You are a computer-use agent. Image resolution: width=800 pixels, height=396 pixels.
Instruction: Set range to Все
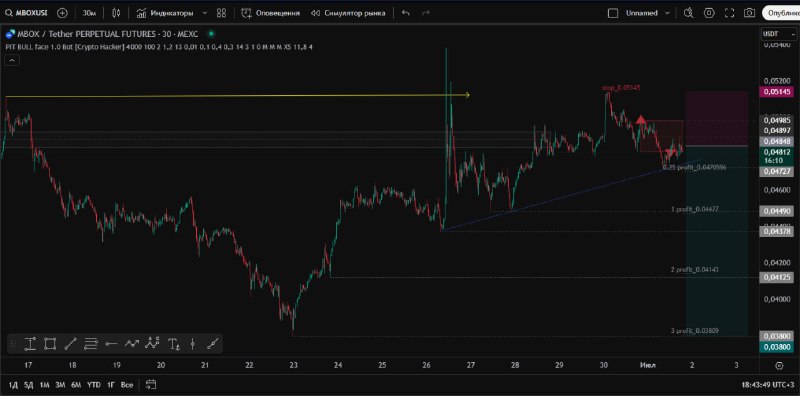coord(127,385)
